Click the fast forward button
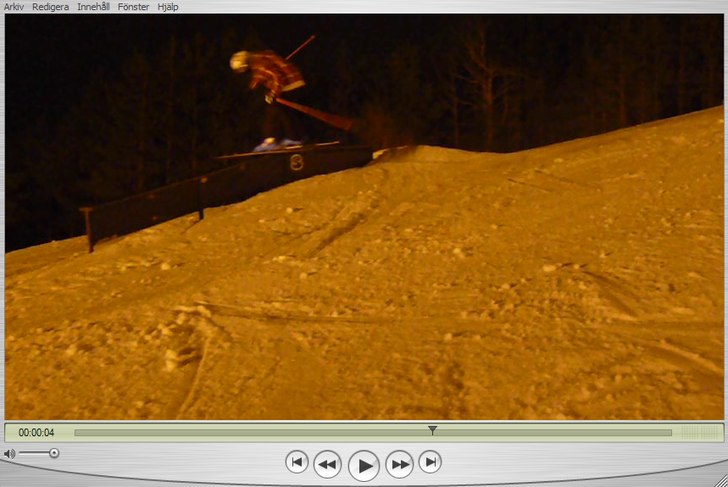Image resolution: width=728 pixels, height=487 pixels. click(399, 463)
